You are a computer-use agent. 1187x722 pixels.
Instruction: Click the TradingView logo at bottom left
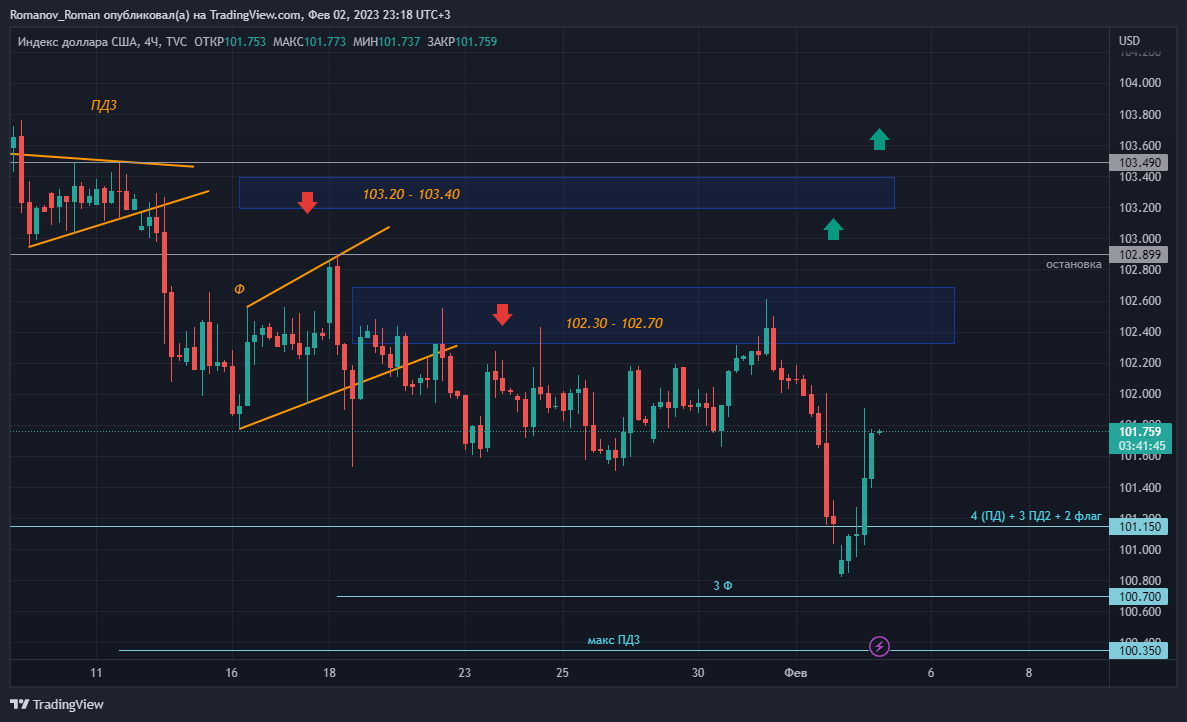click(x=57, y=705)
